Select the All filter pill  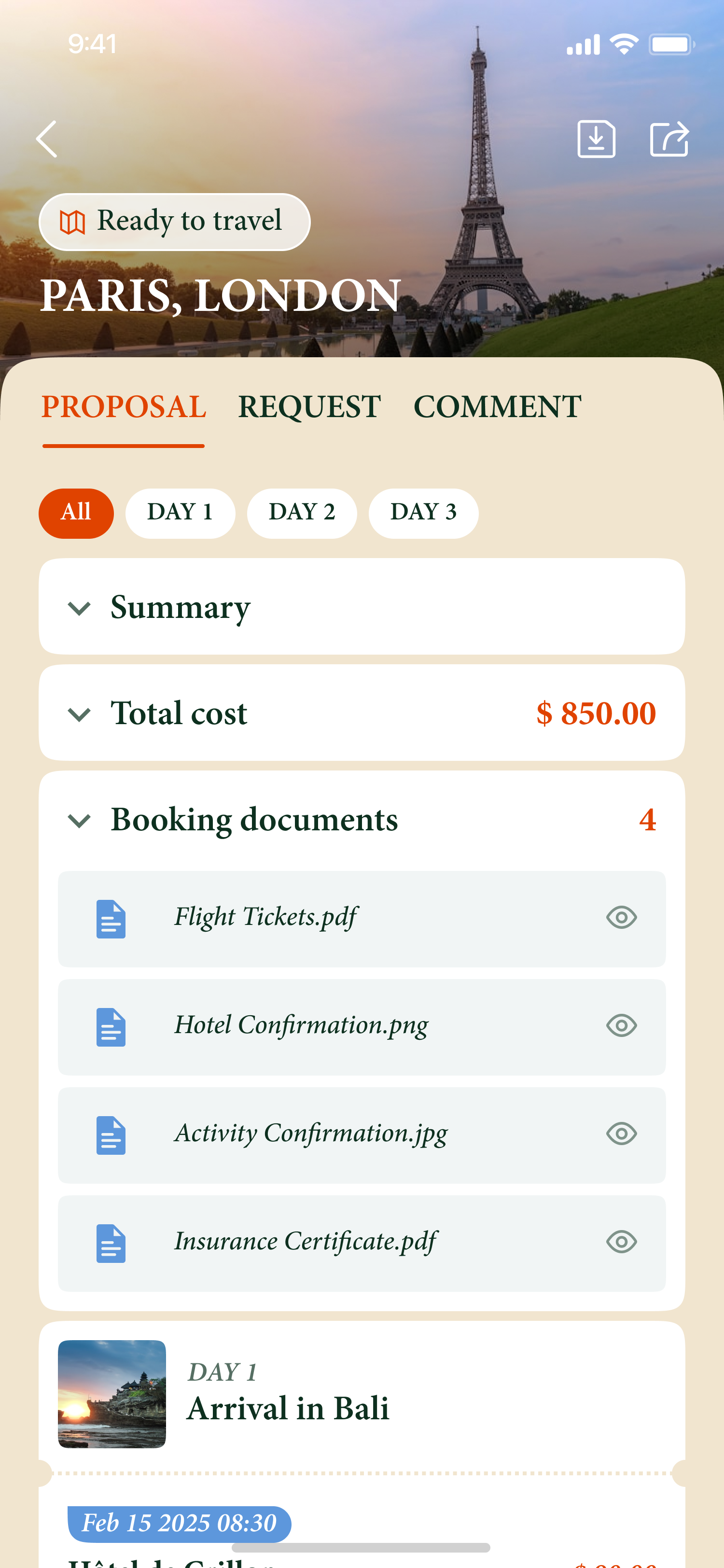pos(76,513)
